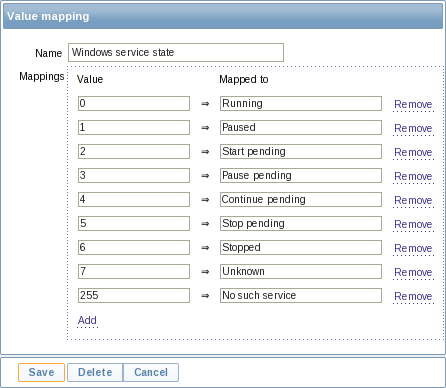The image size is (446, 388).
Task: Click the 'Running' mapped-to field
Action: [x=301, y=103]
